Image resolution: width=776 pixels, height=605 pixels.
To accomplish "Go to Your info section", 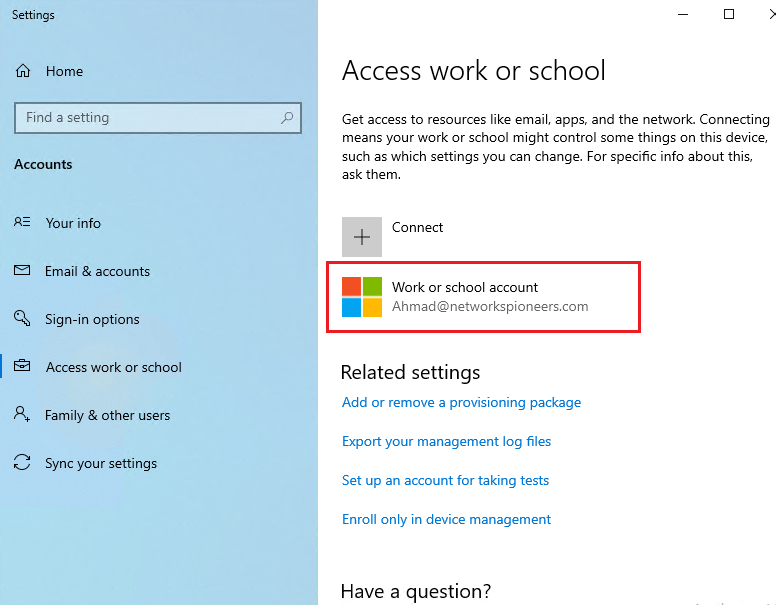I will tap(73, 223).
